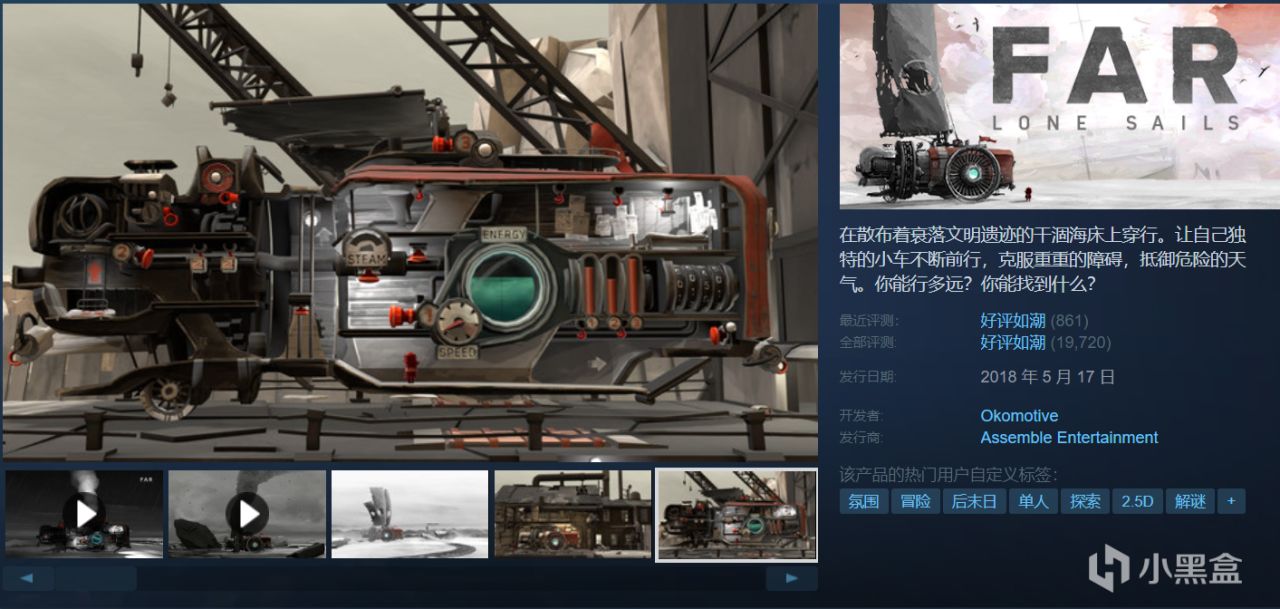Select the 解谜 tag
The width and height of the screenshot is (1280, 609).
[x=1190, y=501]
